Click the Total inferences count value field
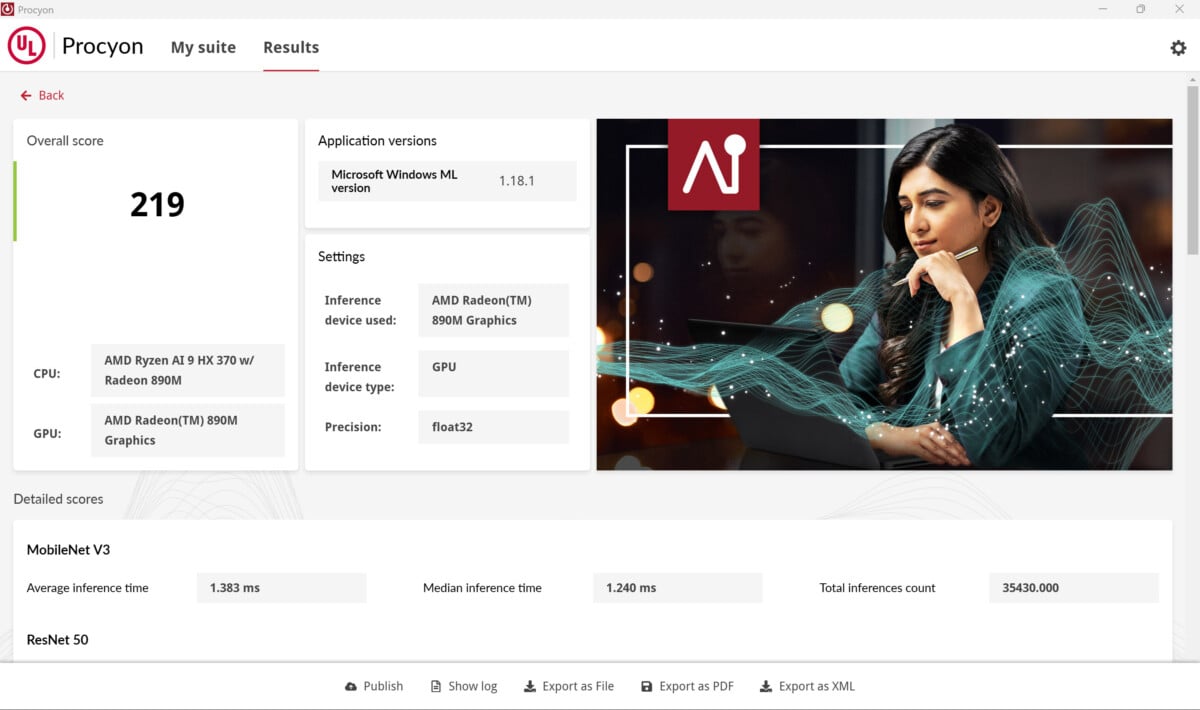1200x710 pixels. [1073, 588]
